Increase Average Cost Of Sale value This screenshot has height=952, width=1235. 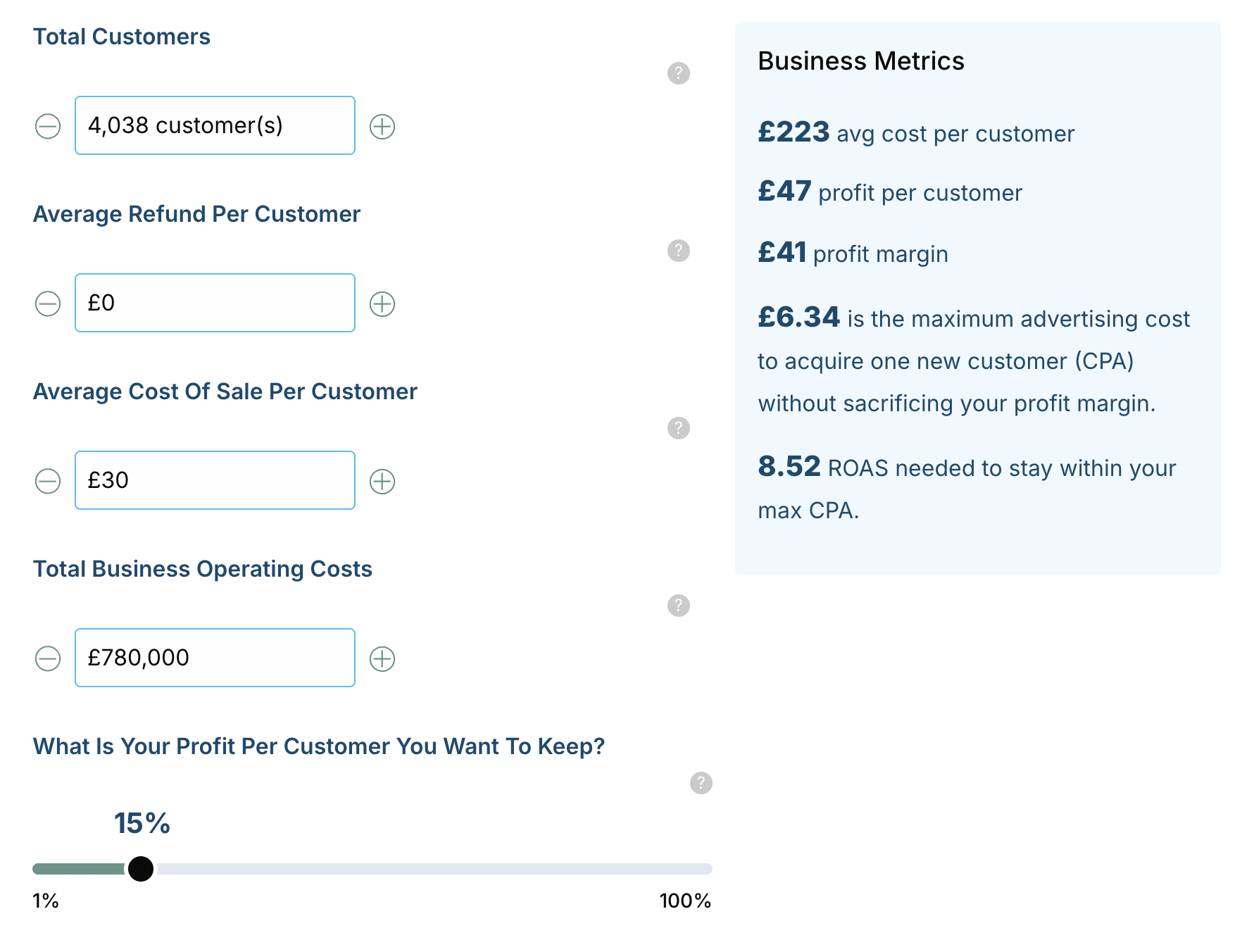coord(382,482)
